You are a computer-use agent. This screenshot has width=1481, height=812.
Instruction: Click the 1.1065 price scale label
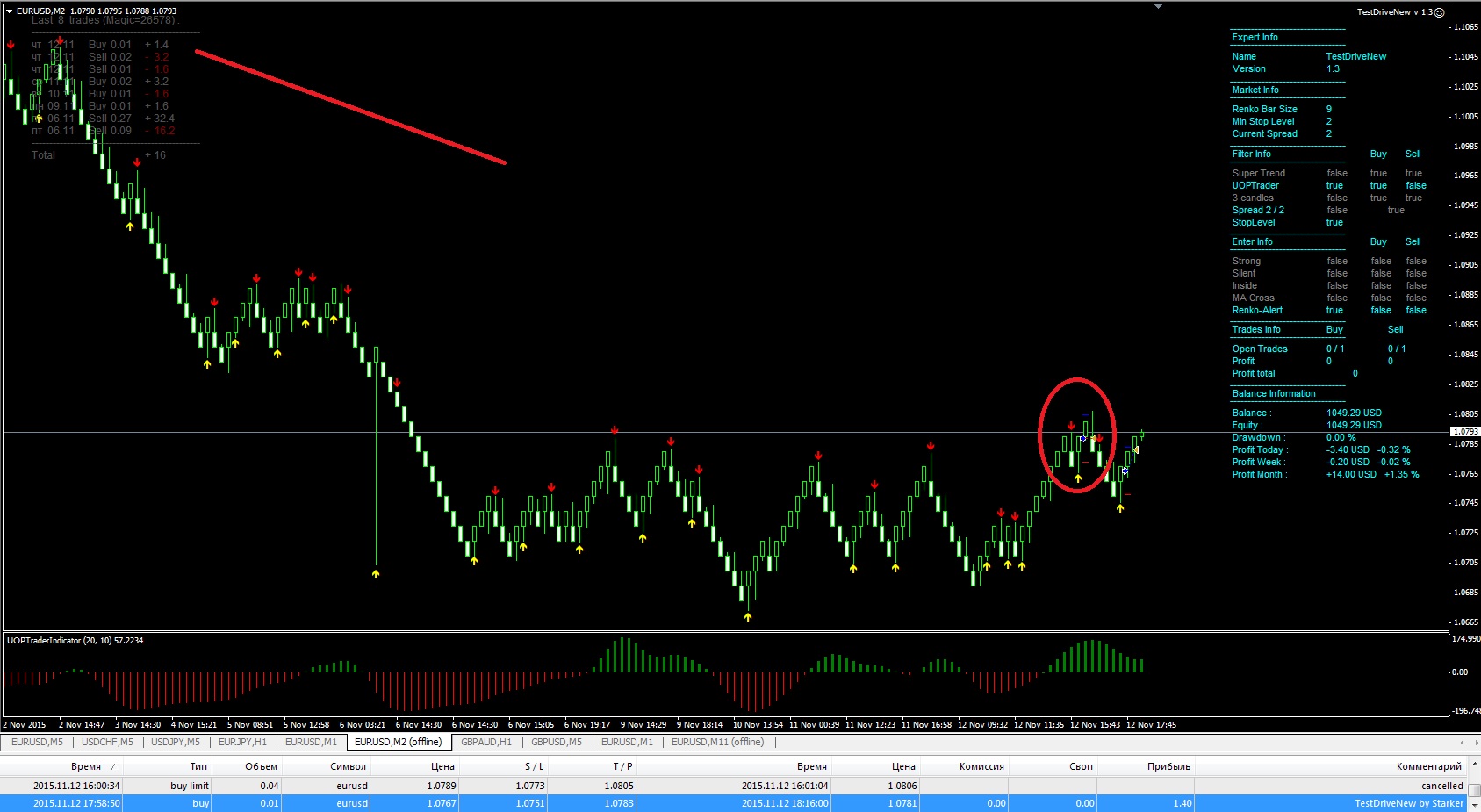1465,27
